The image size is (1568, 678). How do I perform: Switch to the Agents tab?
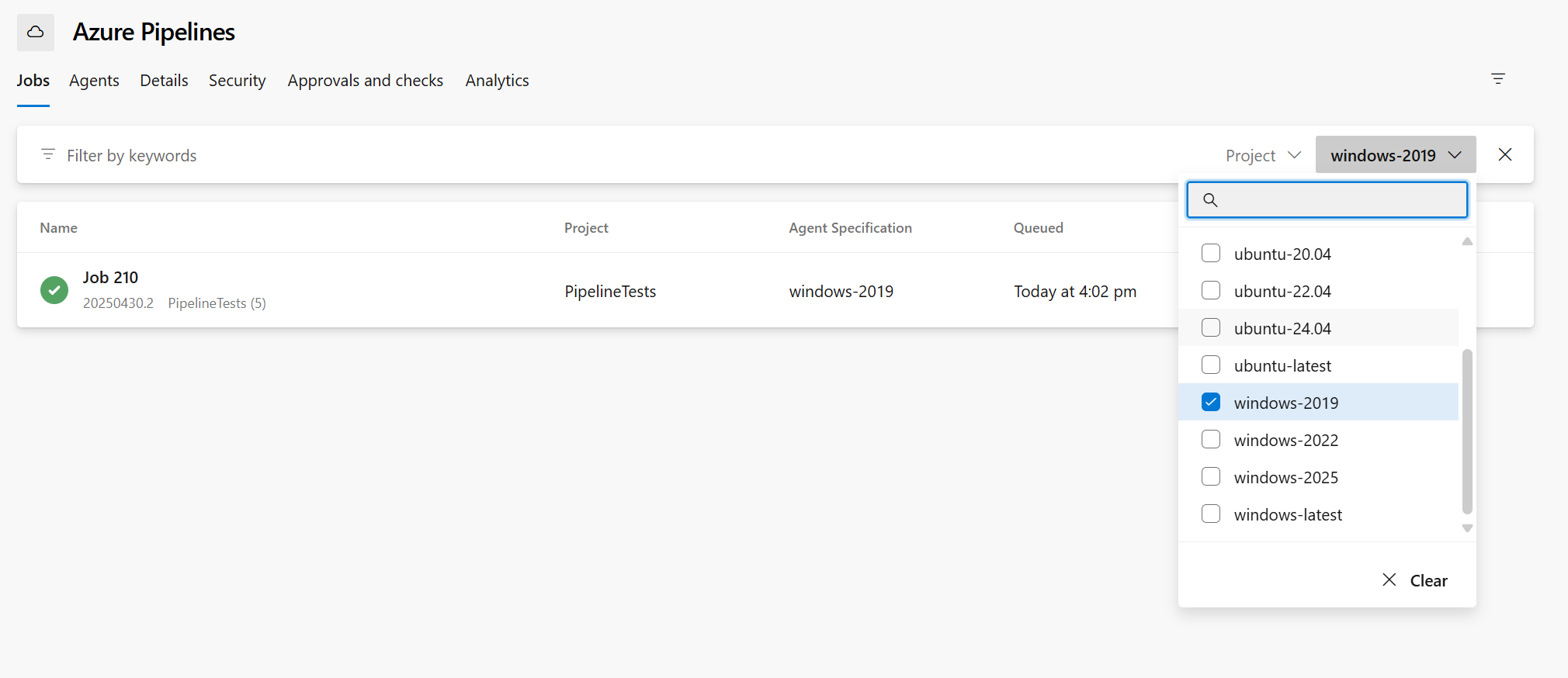click(x=94, y=81)
